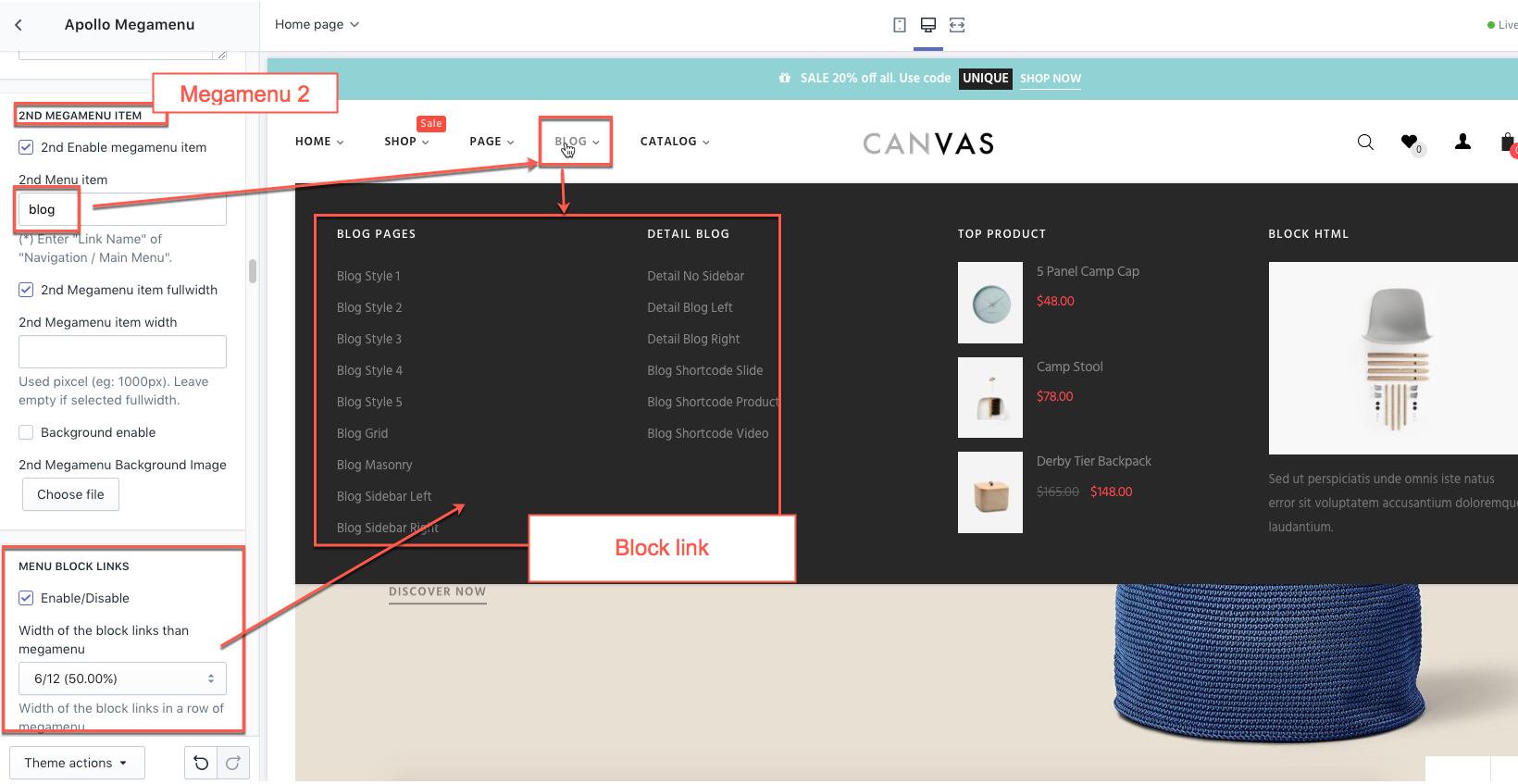Open the 5 Panel Camp Cap thumbnail
The image size is (1518, 784).
pyautogui.click(x=990, y=303)
